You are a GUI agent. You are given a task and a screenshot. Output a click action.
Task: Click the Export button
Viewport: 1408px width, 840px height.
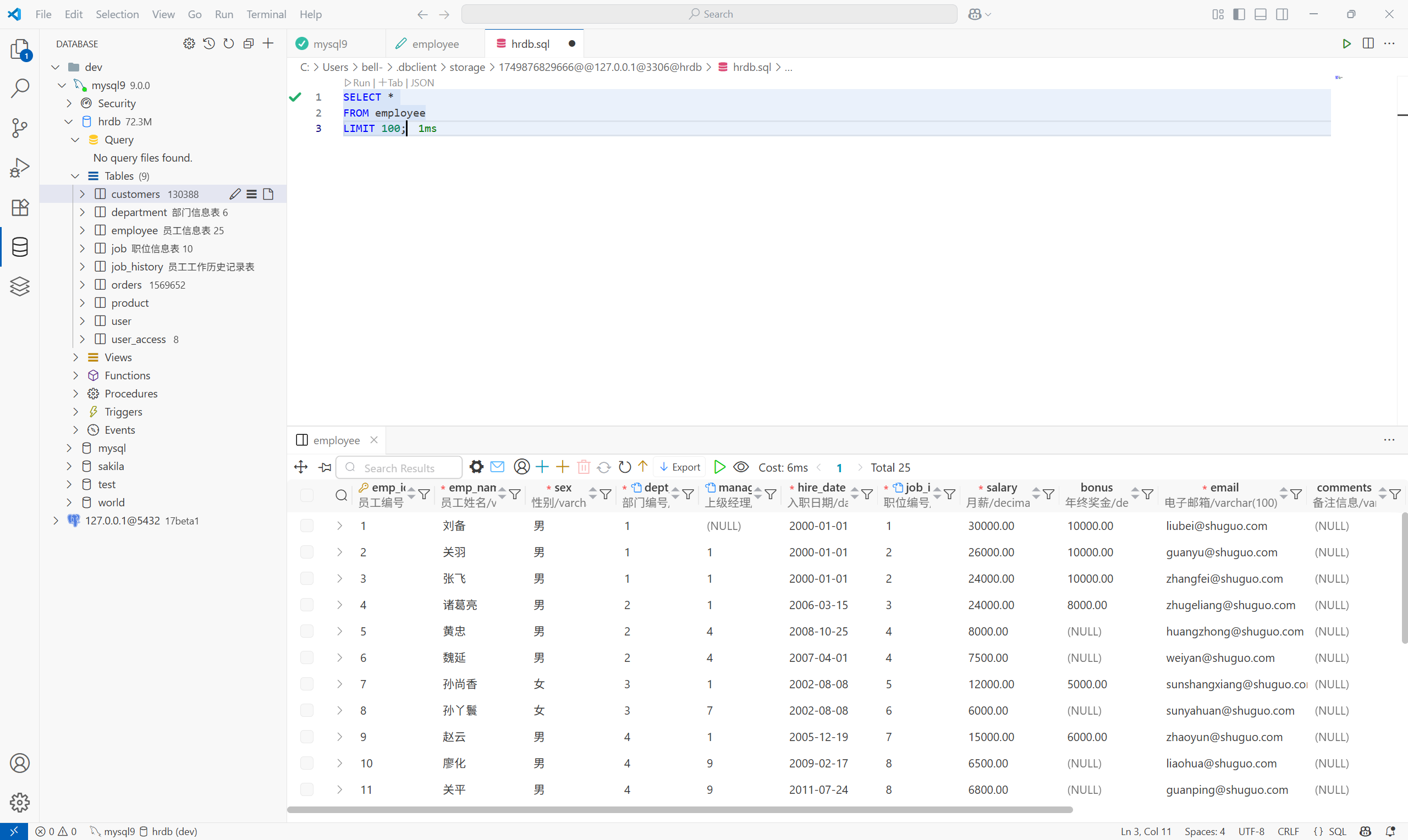pyautogui.click(x=680, y=467)
